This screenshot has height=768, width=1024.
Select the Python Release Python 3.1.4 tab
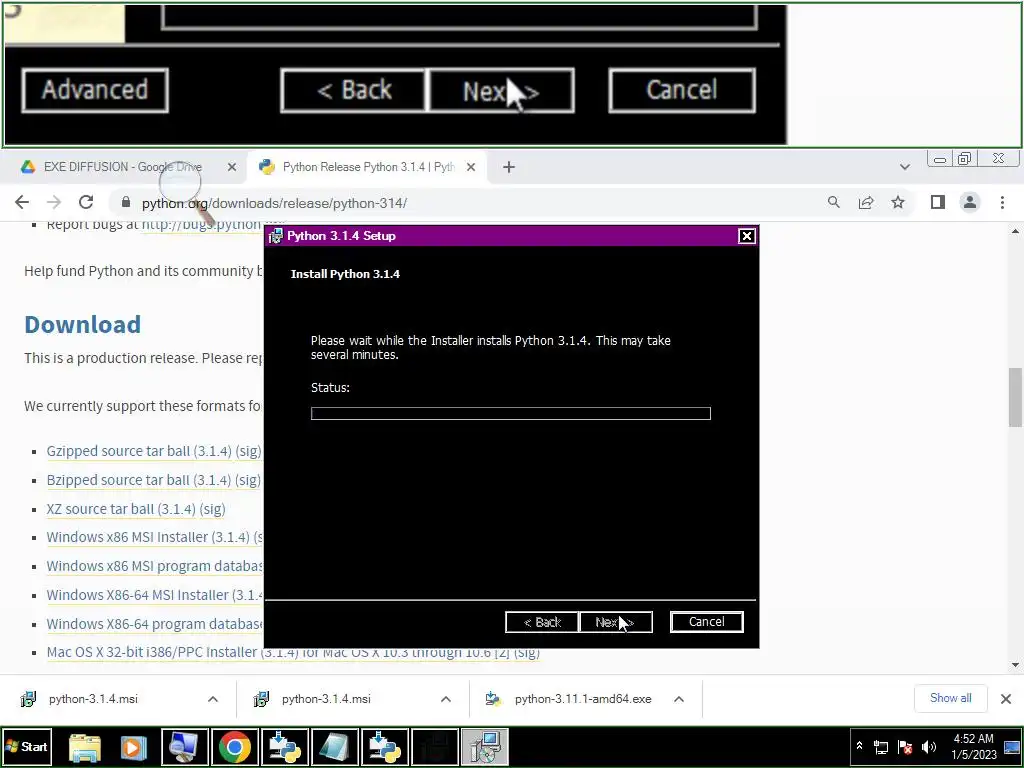[369, 167]
